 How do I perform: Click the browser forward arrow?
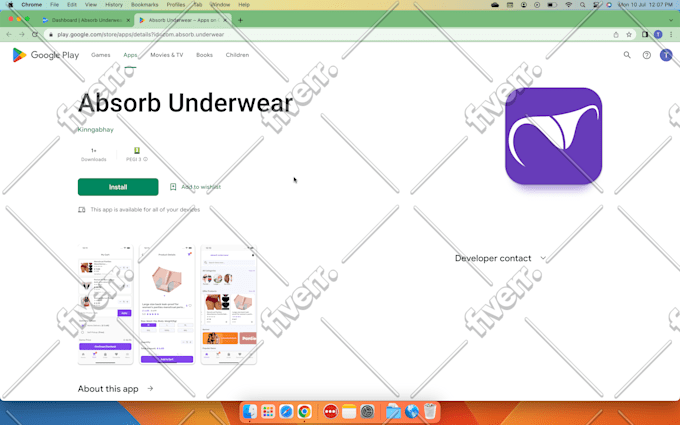[x=22, y=34]
